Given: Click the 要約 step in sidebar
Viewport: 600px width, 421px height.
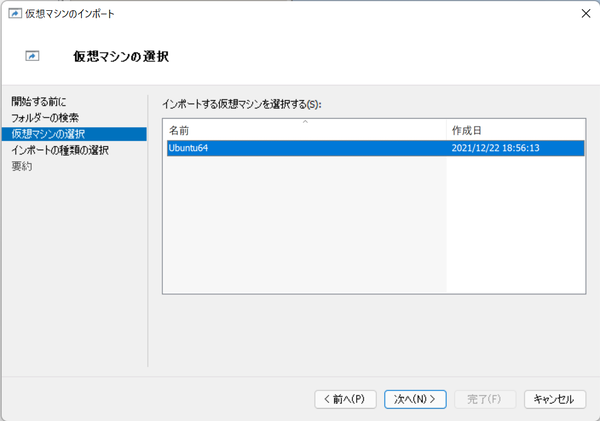Looking at the screenshot, I should 22,166.
